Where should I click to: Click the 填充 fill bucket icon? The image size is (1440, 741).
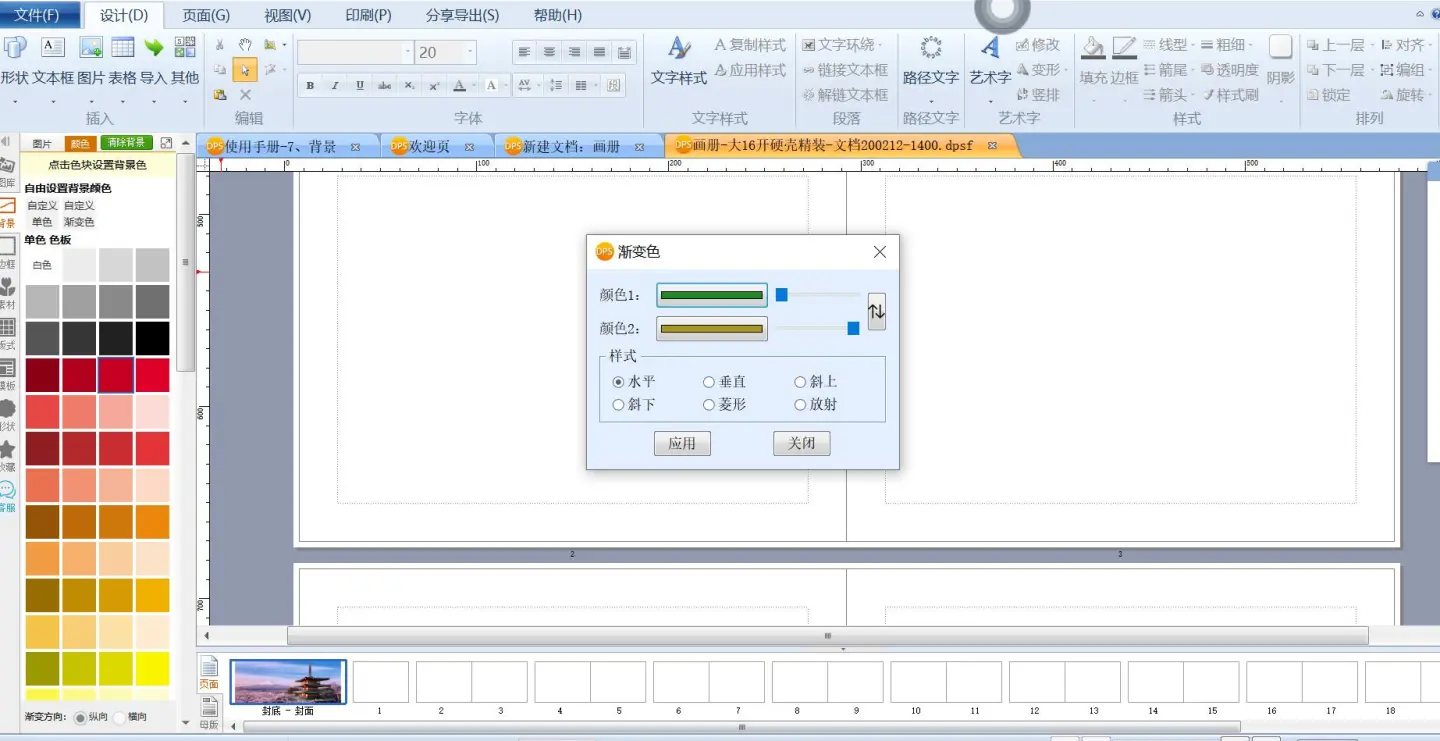pos(1093,49)
